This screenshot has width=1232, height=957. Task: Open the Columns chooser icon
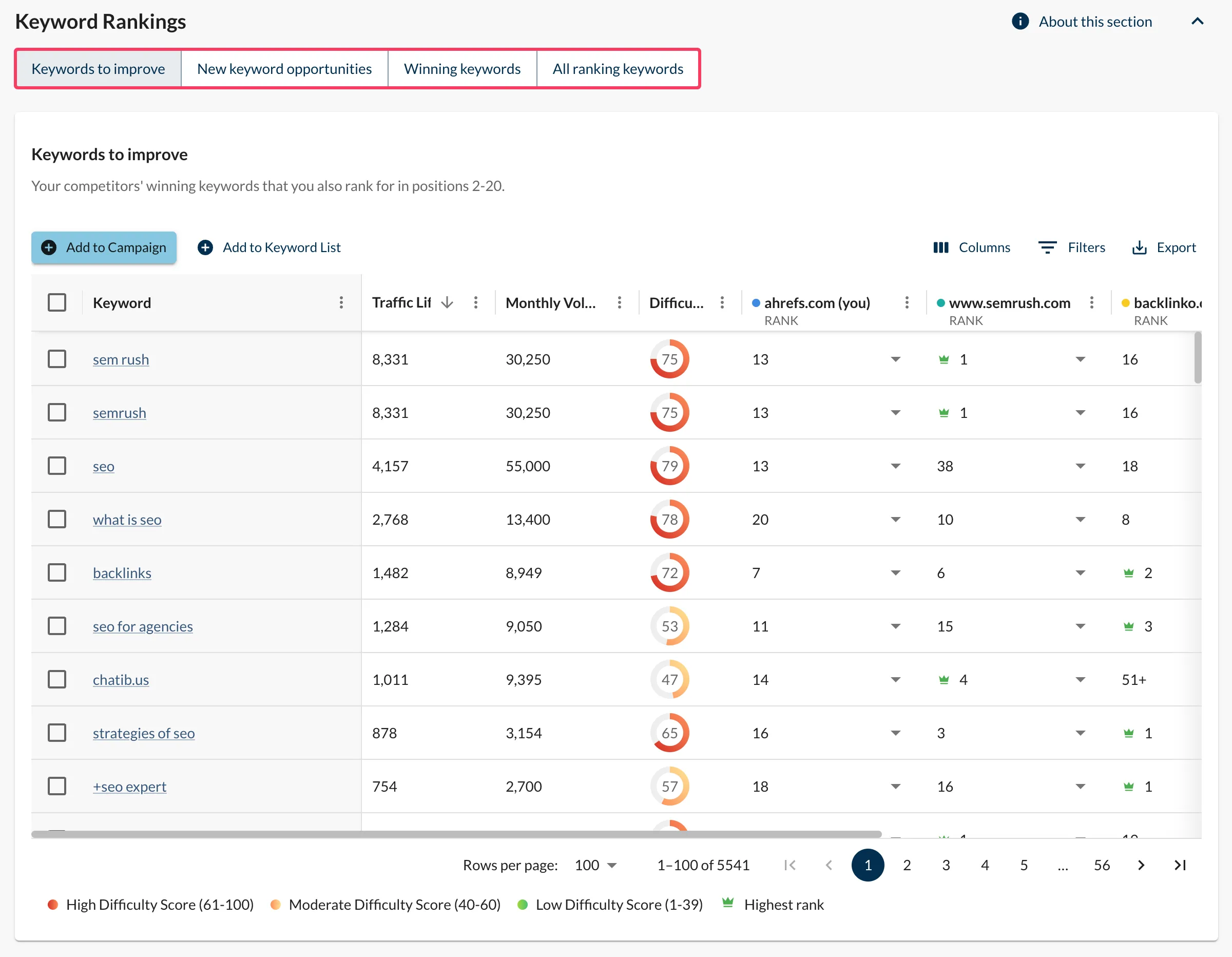[940, 247]
